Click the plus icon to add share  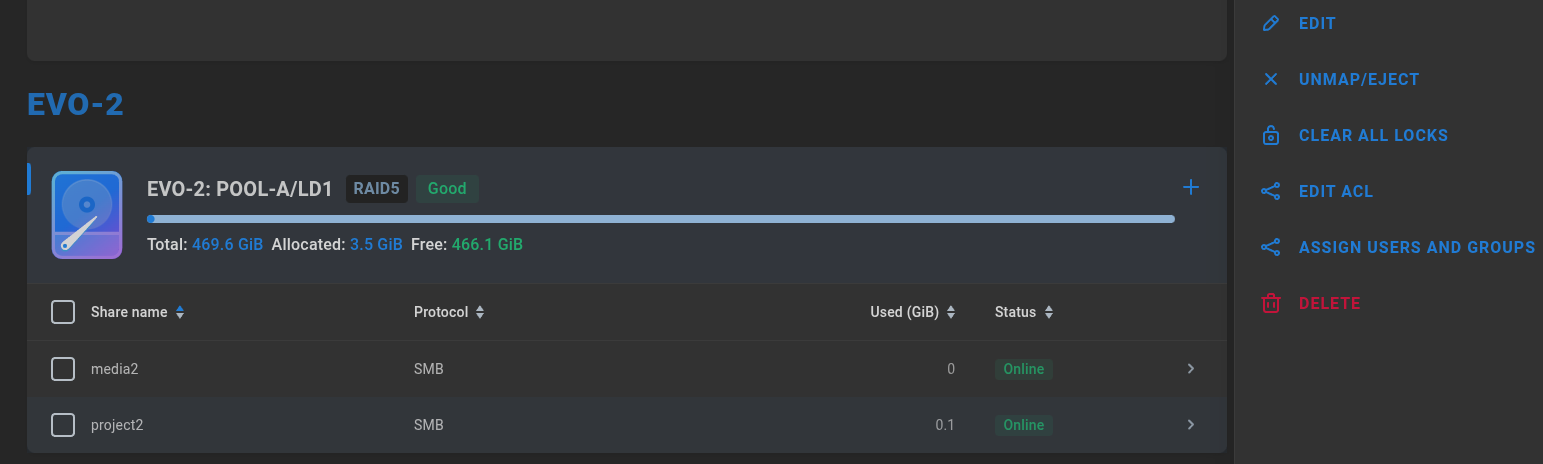pos(1191,187)
